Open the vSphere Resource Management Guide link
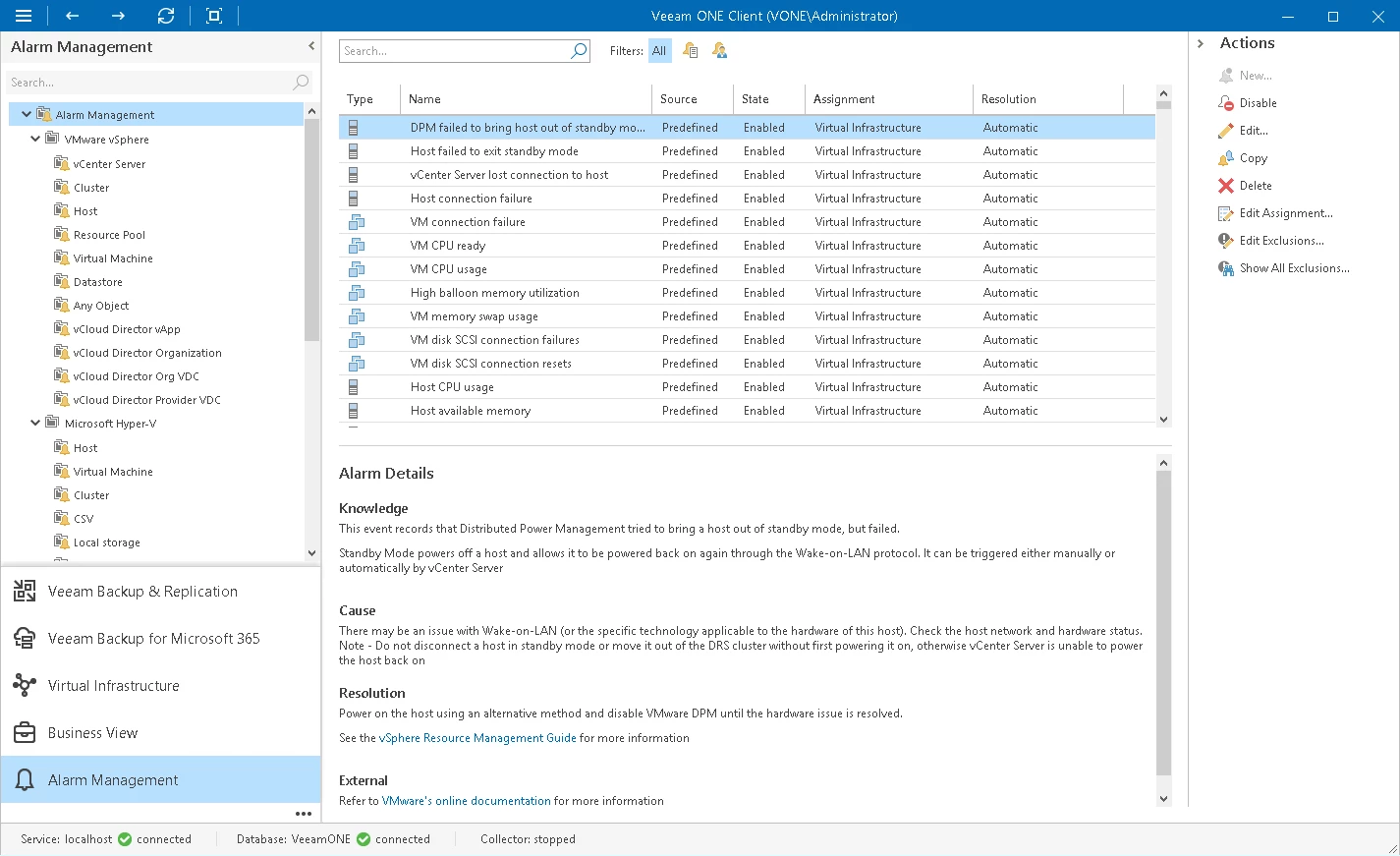The width and height of the screenshot is (1400, 856). [x=477, y=738]
